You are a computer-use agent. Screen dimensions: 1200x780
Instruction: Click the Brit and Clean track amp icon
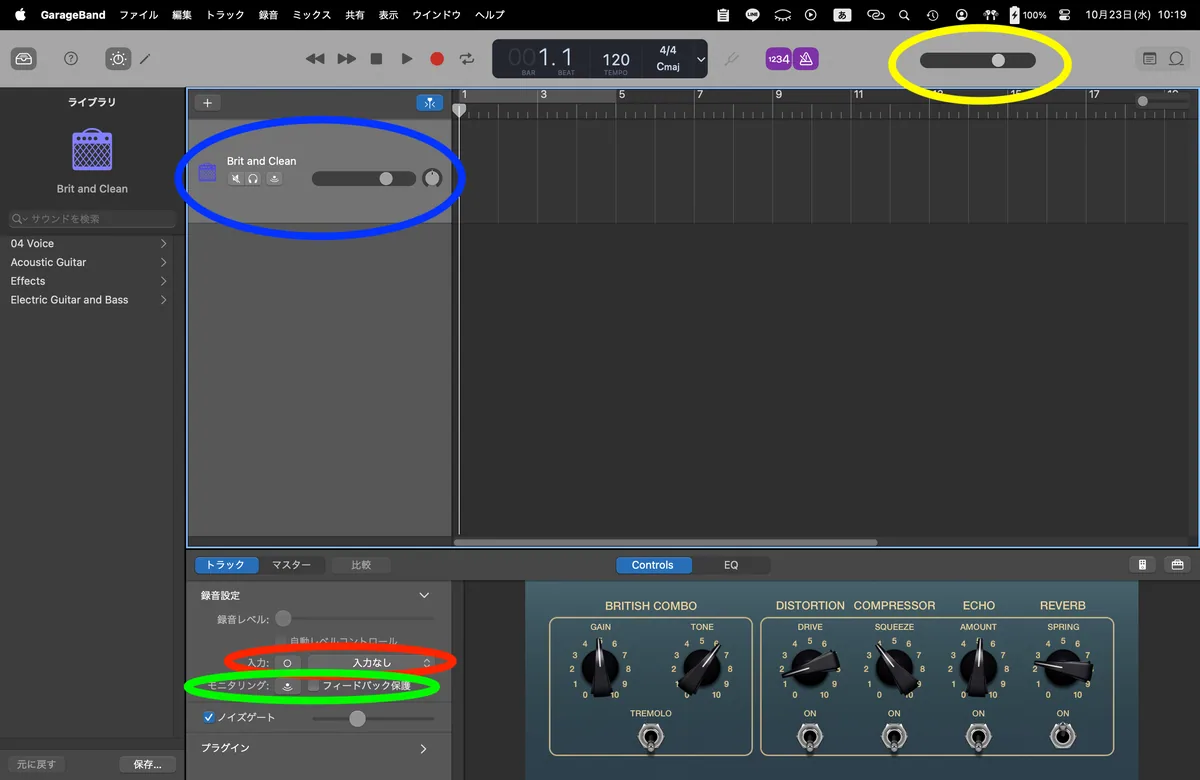pos(207,172)
